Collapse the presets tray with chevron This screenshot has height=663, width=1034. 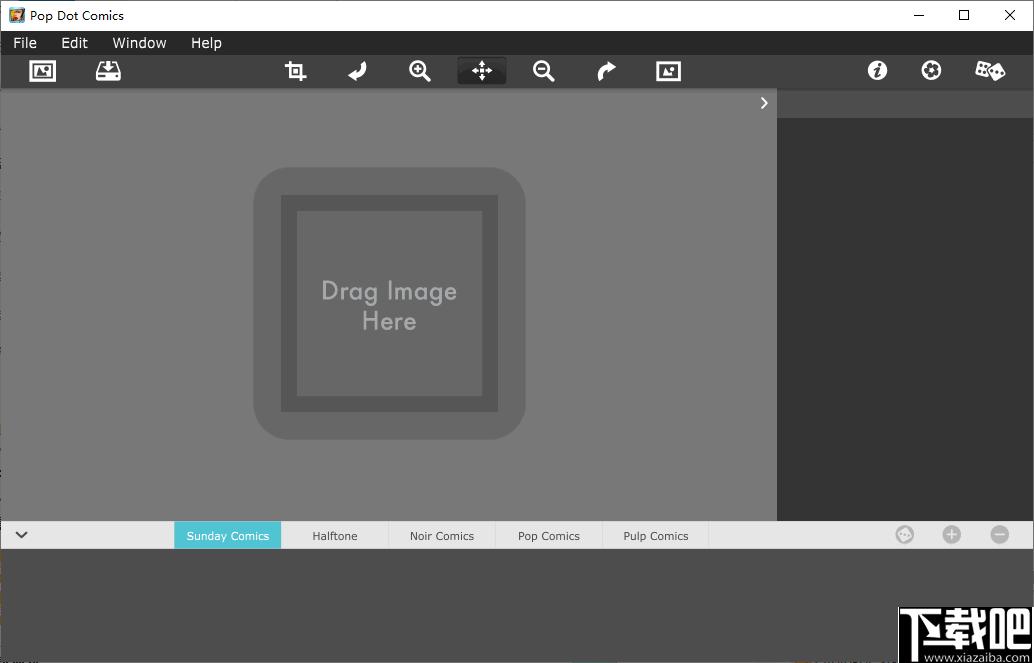click(x=22, y=535)
